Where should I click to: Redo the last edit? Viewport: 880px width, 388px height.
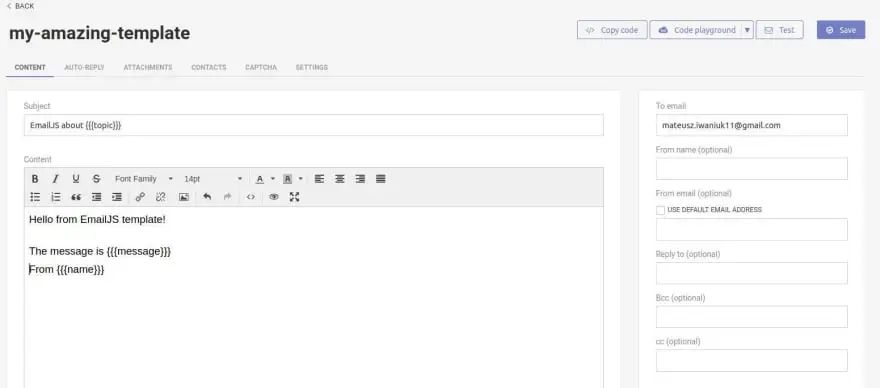(227, 197)
